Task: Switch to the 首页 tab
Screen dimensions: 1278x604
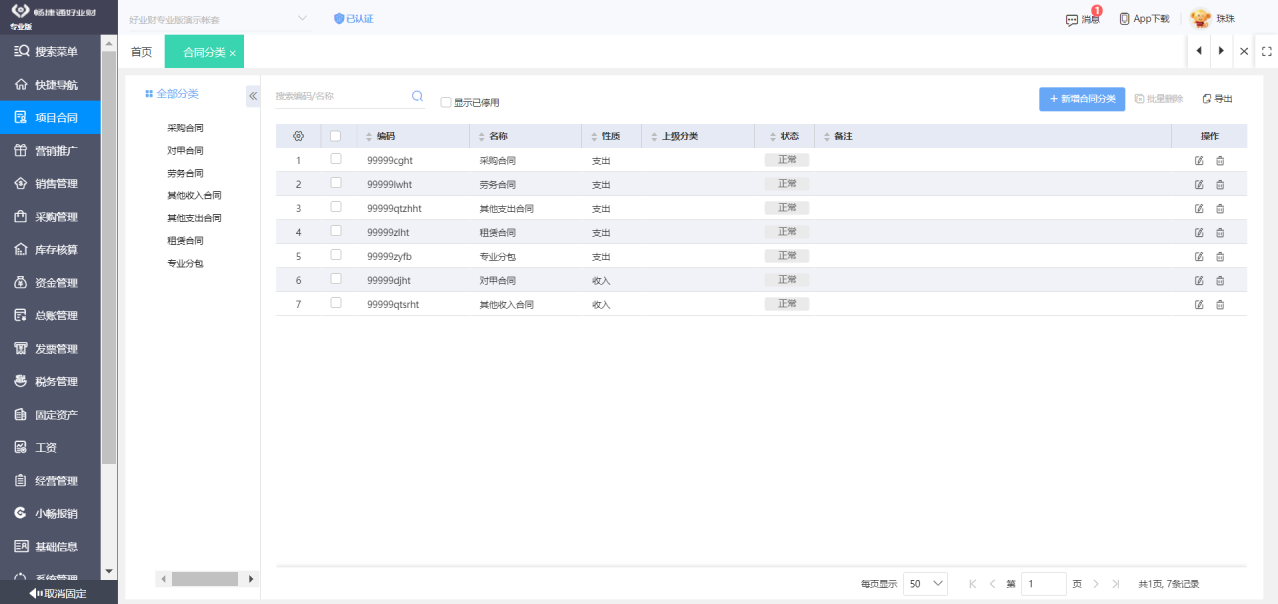Action: coord(142,52)
